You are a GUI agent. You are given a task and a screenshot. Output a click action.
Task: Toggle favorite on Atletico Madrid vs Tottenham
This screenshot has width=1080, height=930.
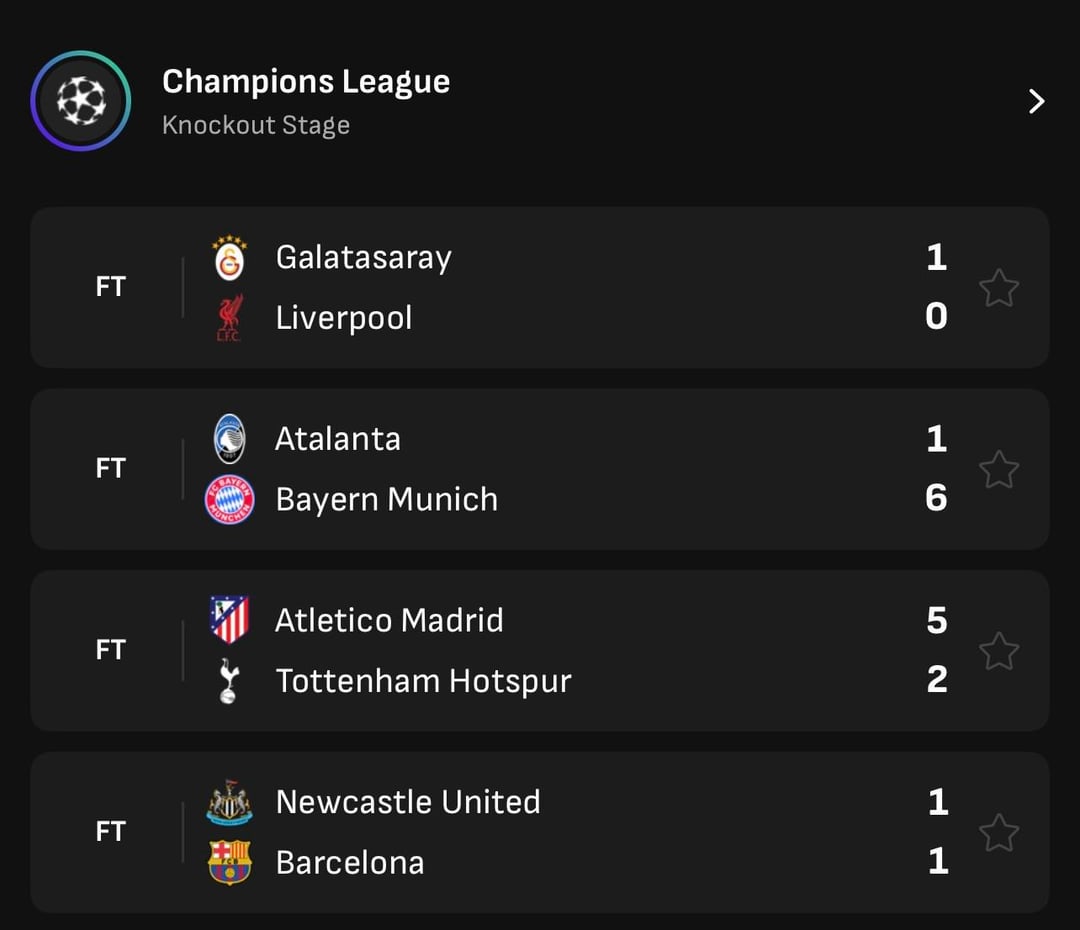point(998,651)
